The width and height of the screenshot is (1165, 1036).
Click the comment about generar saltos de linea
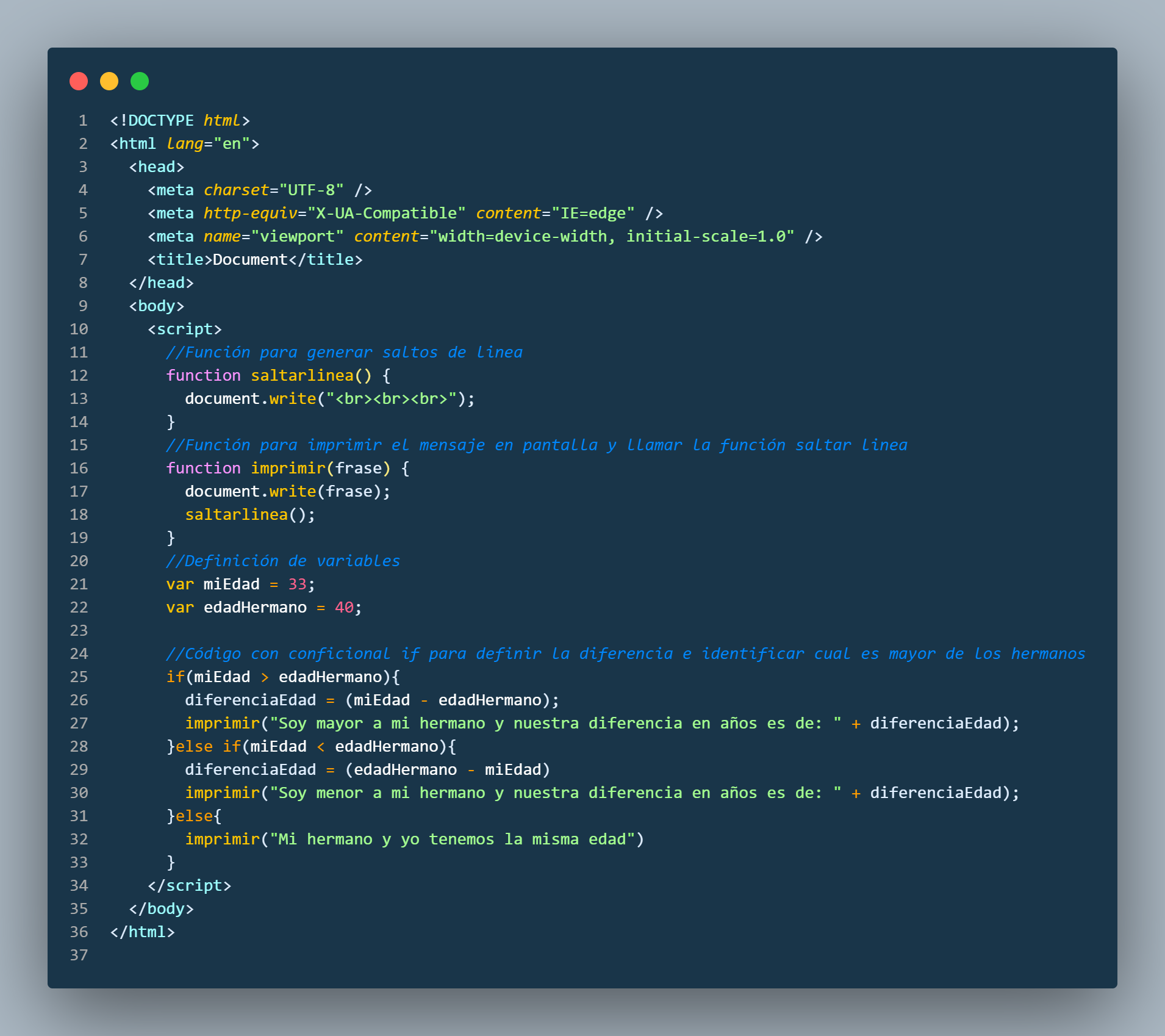point(345,352)
